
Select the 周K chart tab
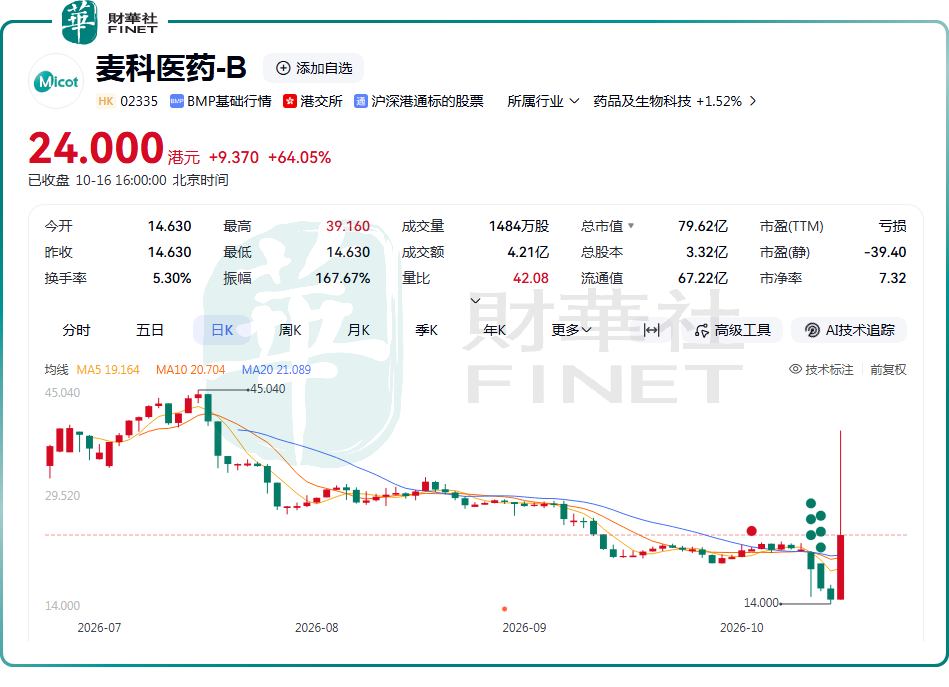[x=290, y=330]
